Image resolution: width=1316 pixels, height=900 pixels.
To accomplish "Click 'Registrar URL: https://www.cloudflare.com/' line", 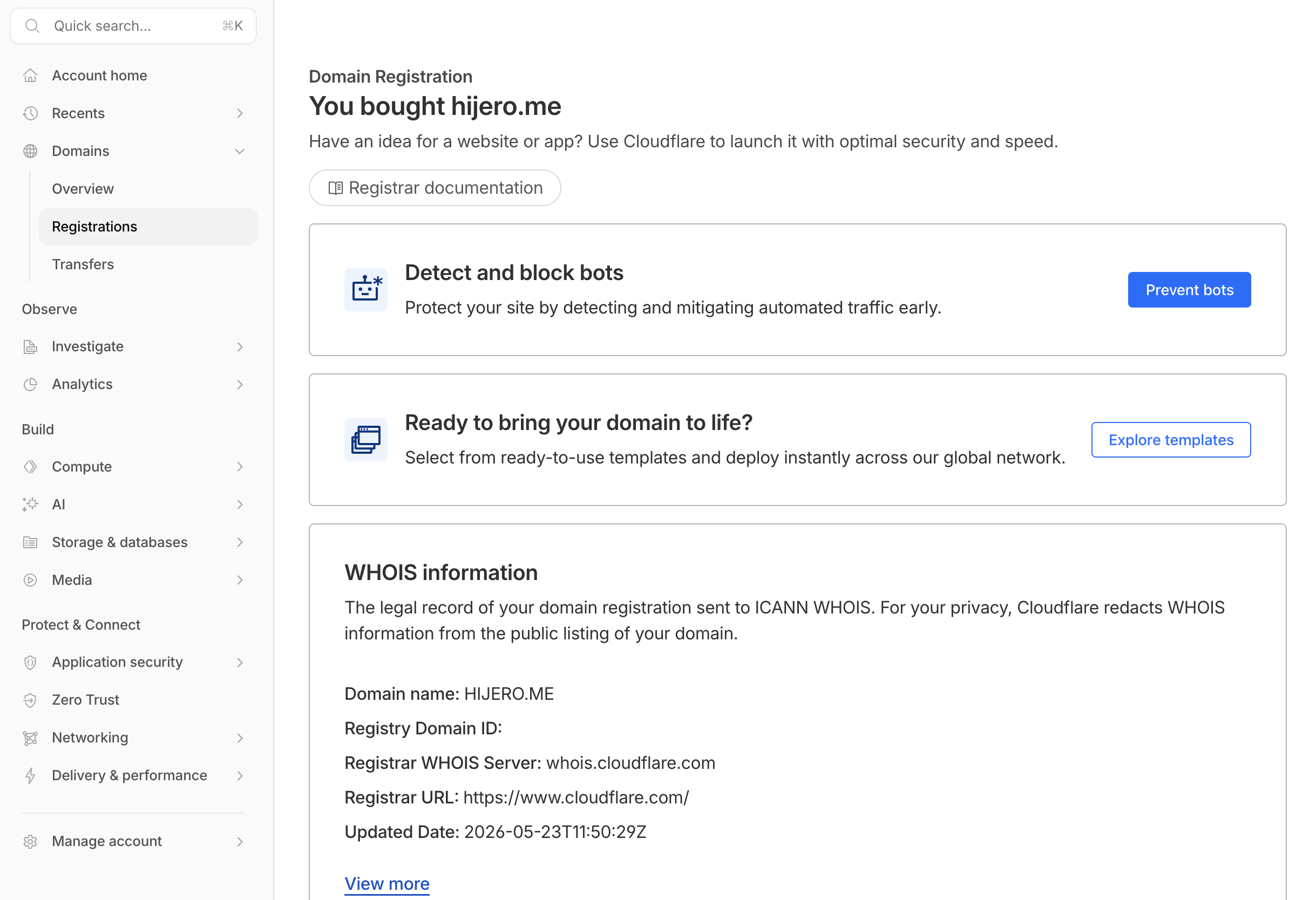I will 517,797.
